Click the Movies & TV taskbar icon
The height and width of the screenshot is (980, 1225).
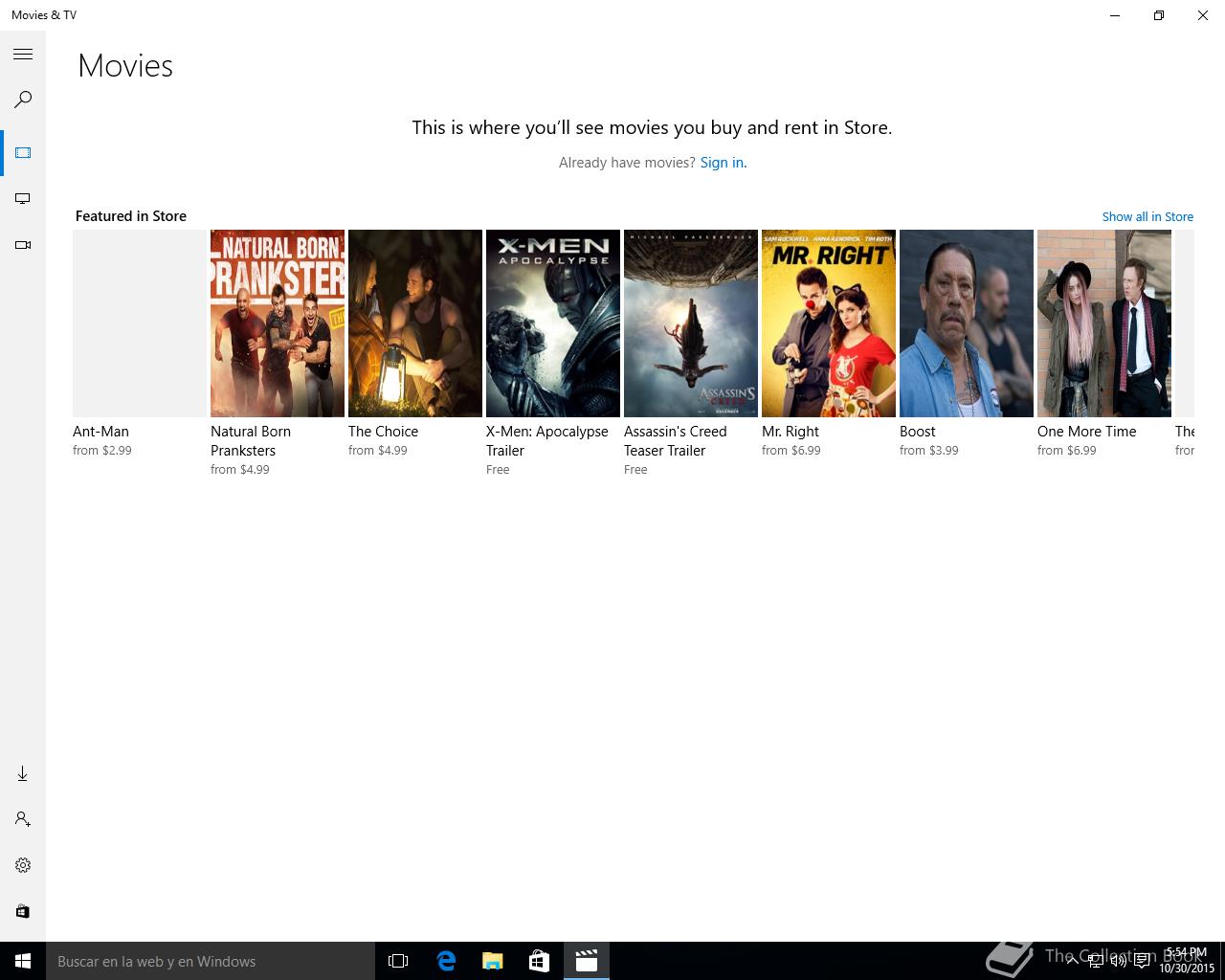(x=586, y=961)
